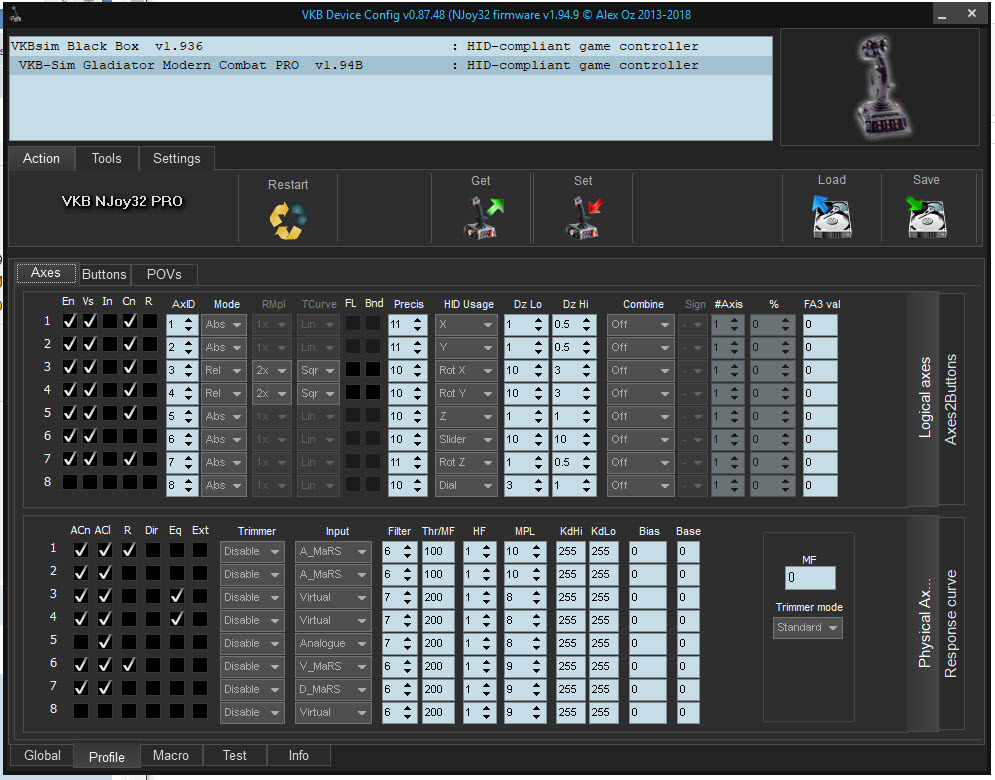Enable the En checkbox for logical axis 8
This screenshot has height=780, width=995.
(68, 483)
